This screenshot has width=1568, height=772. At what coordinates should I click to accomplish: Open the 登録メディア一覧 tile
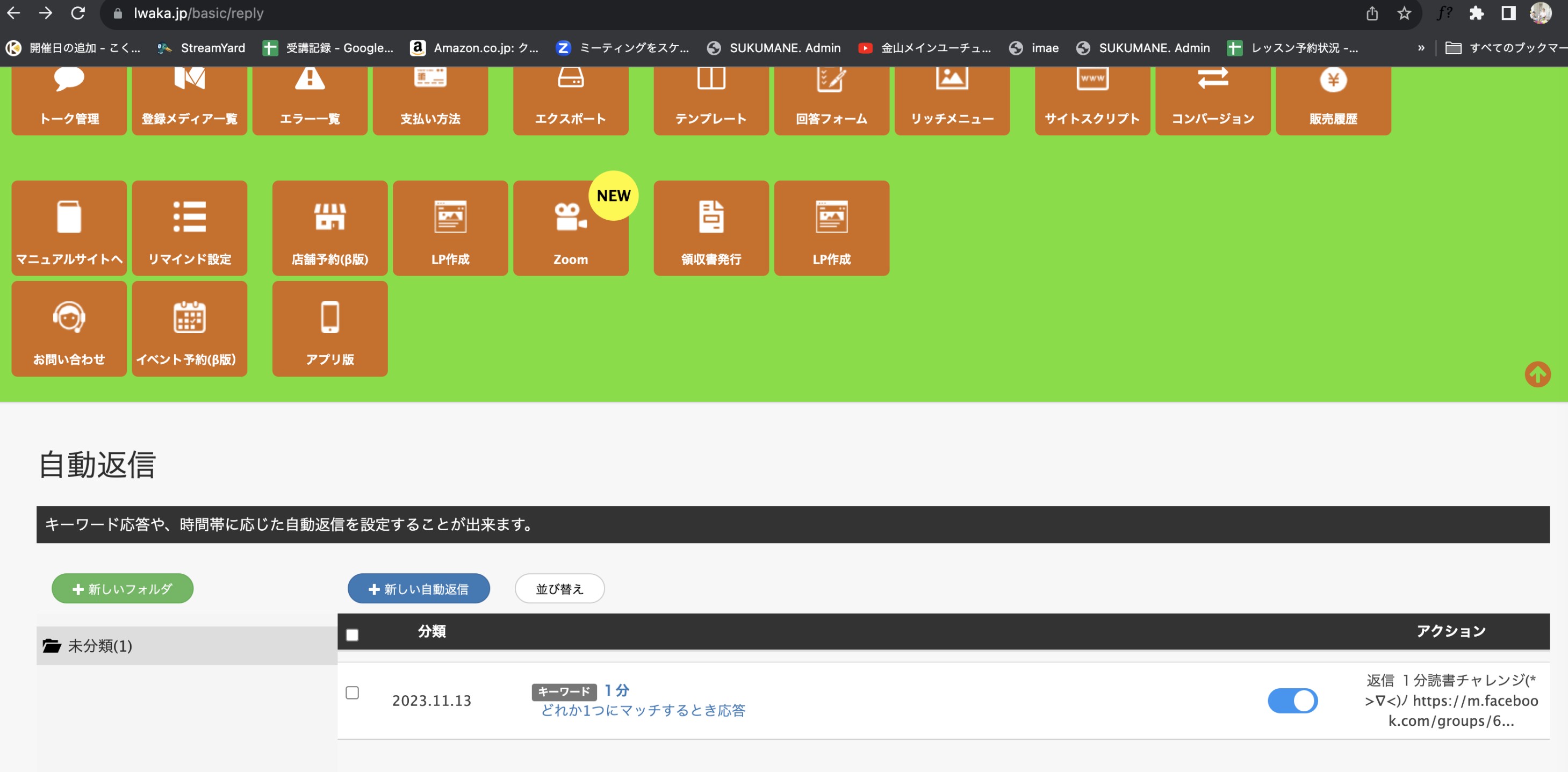tap(189, 100)
